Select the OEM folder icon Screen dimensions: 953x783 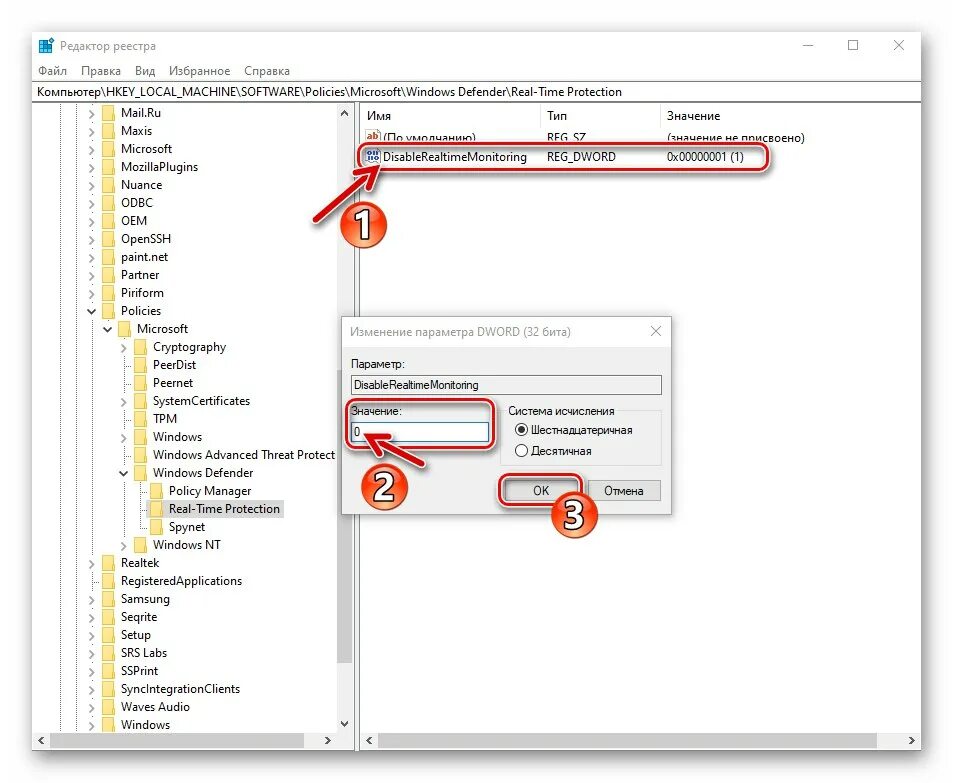(108, 221)
